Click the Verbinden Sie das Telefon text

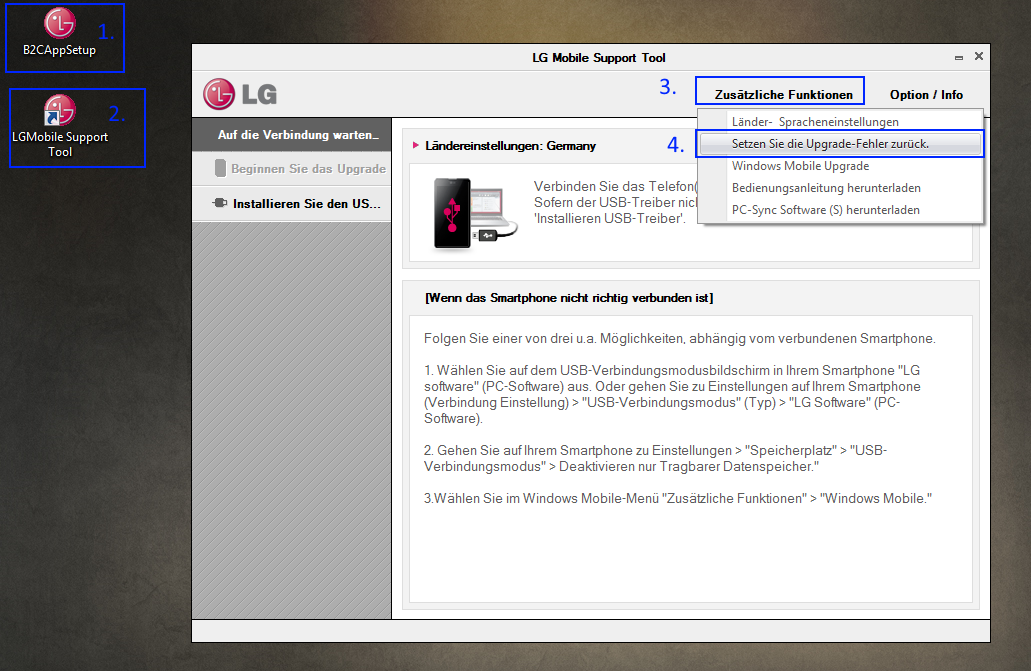(x=615, y=203)
